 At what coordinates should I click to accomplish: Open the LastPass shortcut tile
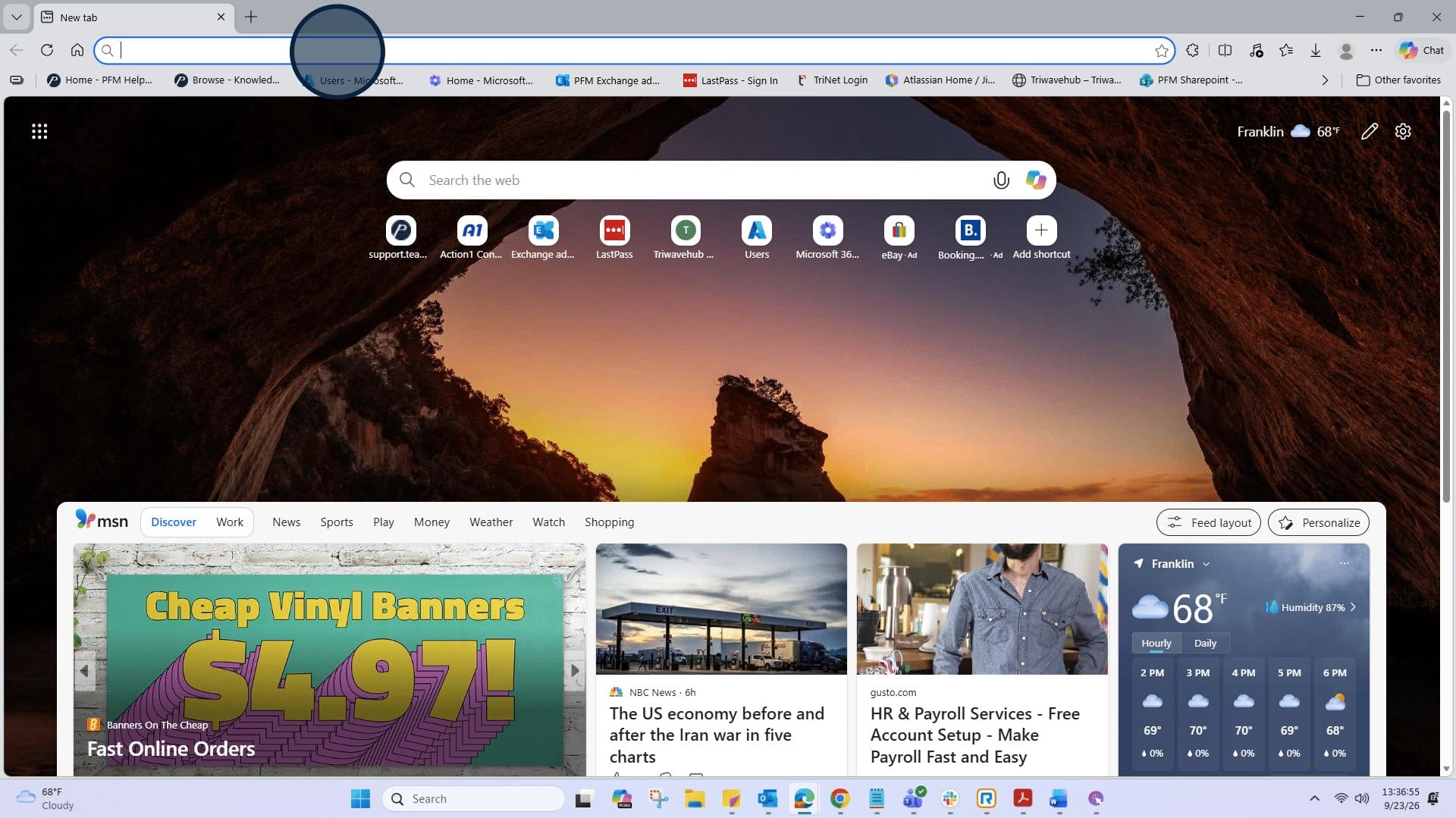[614, 237]
